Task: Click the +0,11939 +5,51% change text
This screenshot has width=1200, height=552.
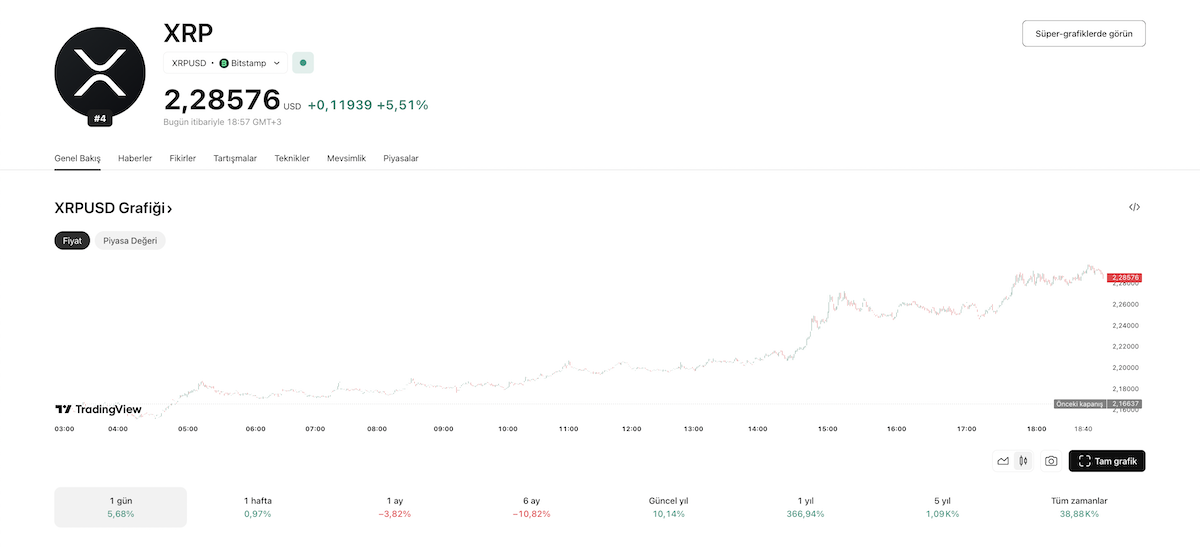Action: [x=368, y=104]
